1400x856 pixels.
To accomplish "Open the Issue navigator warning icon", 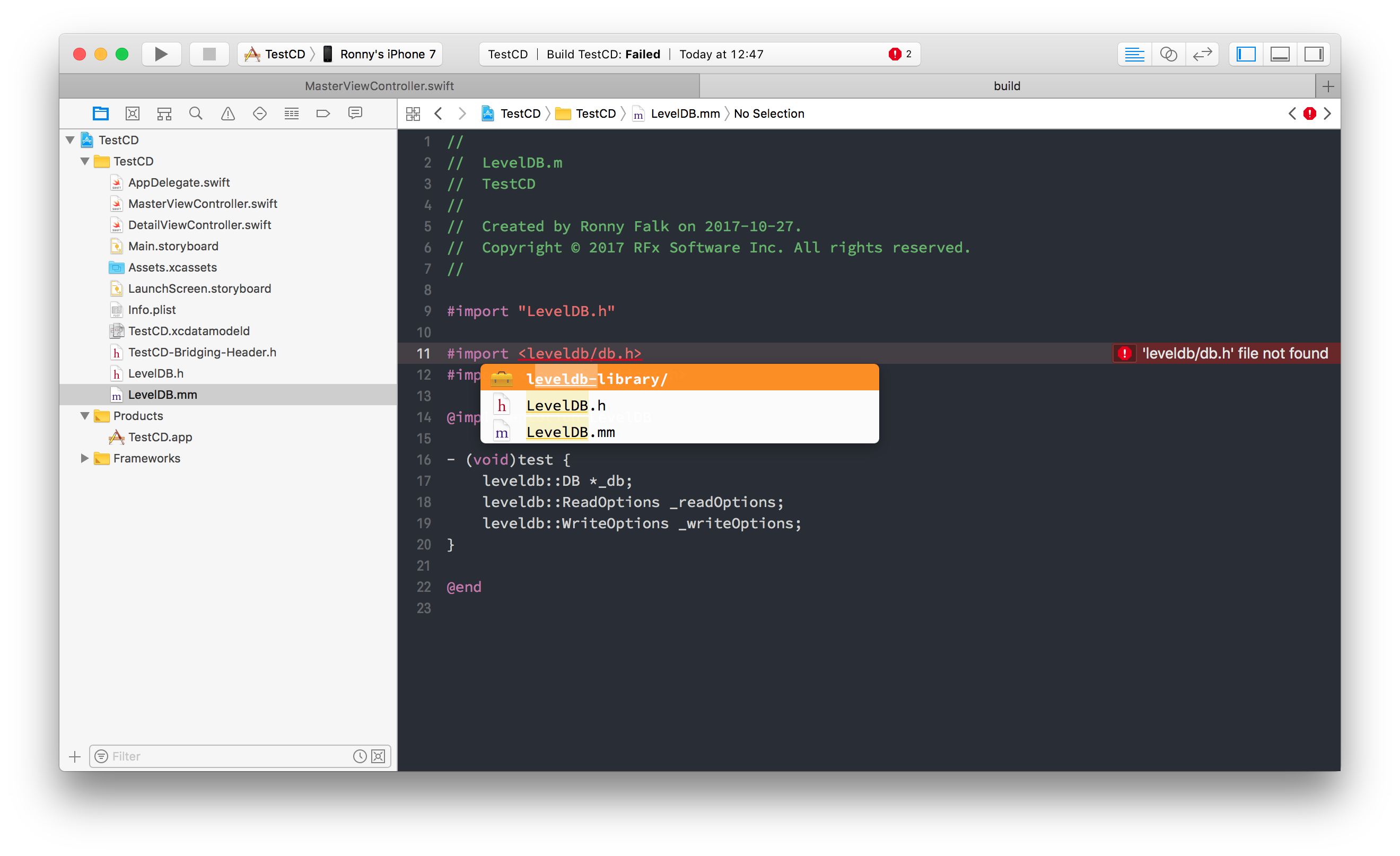I will (x=228, y=113).
